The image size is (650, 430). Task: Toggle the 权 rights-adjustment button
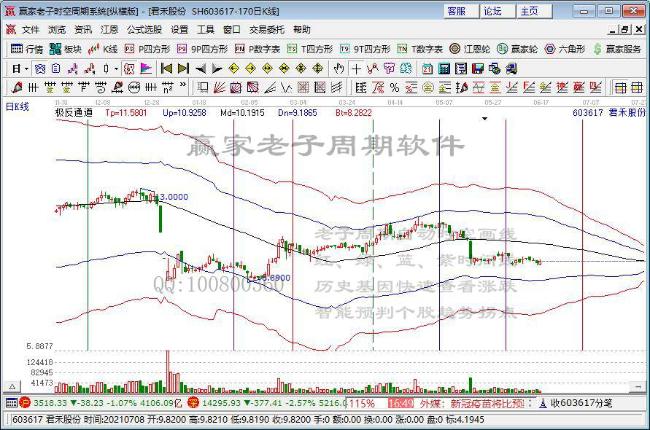pyautogui.click(x=129, y=68)
